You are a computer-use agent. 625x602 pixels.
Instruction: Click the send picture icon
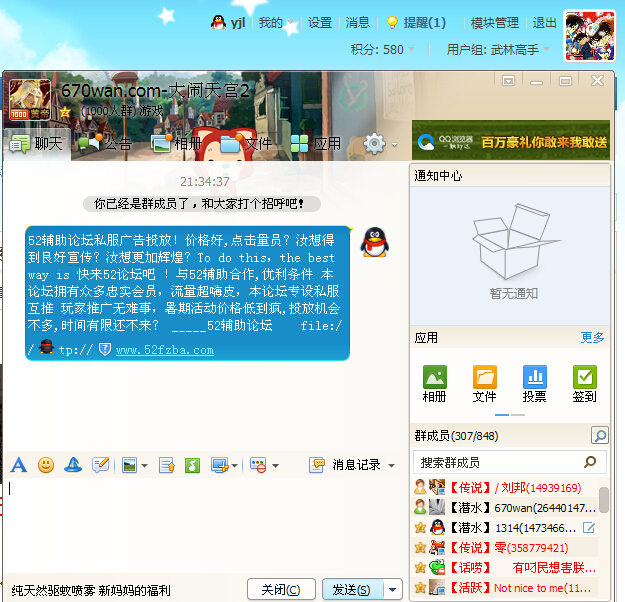click(x=130, y=465)
